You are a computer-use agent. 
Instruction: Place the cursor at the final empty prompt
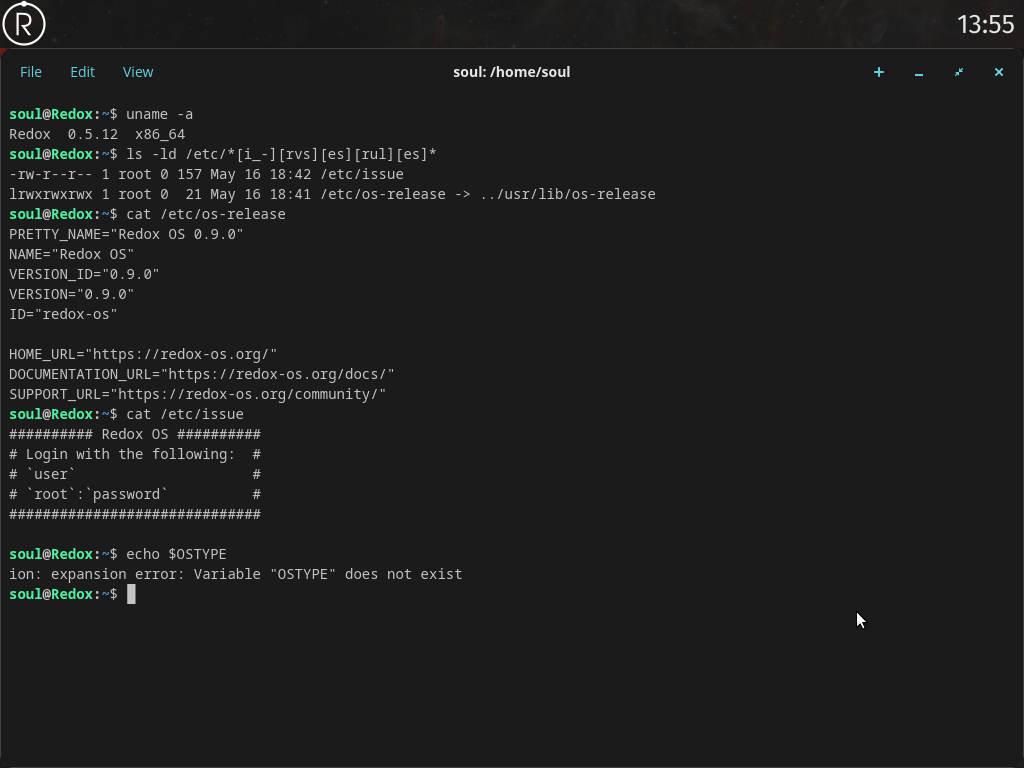[131, 594]
